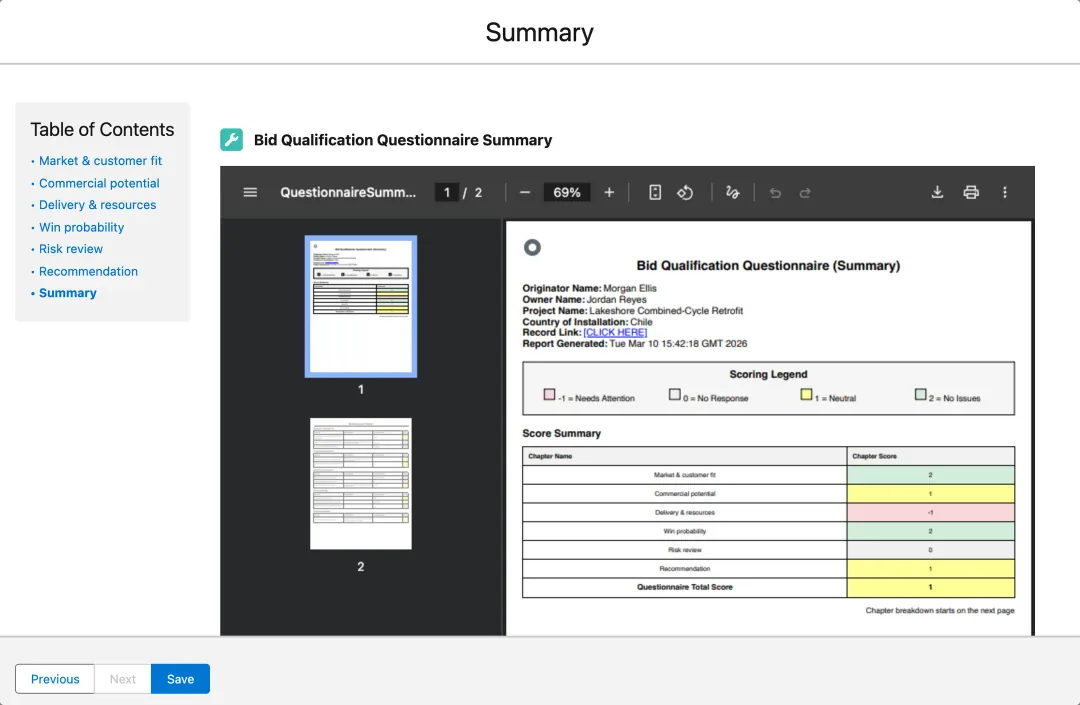Screen dimensions: 1080x705
Task: Download the PDF file
Action: point(937,192)
